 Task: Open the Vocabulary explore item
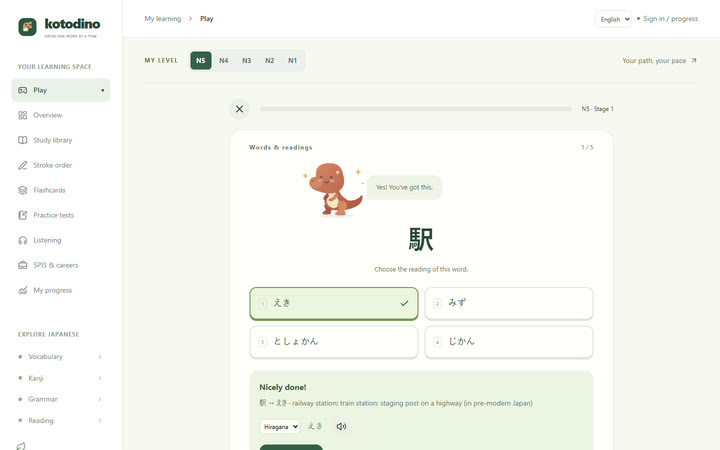(60, 357)
